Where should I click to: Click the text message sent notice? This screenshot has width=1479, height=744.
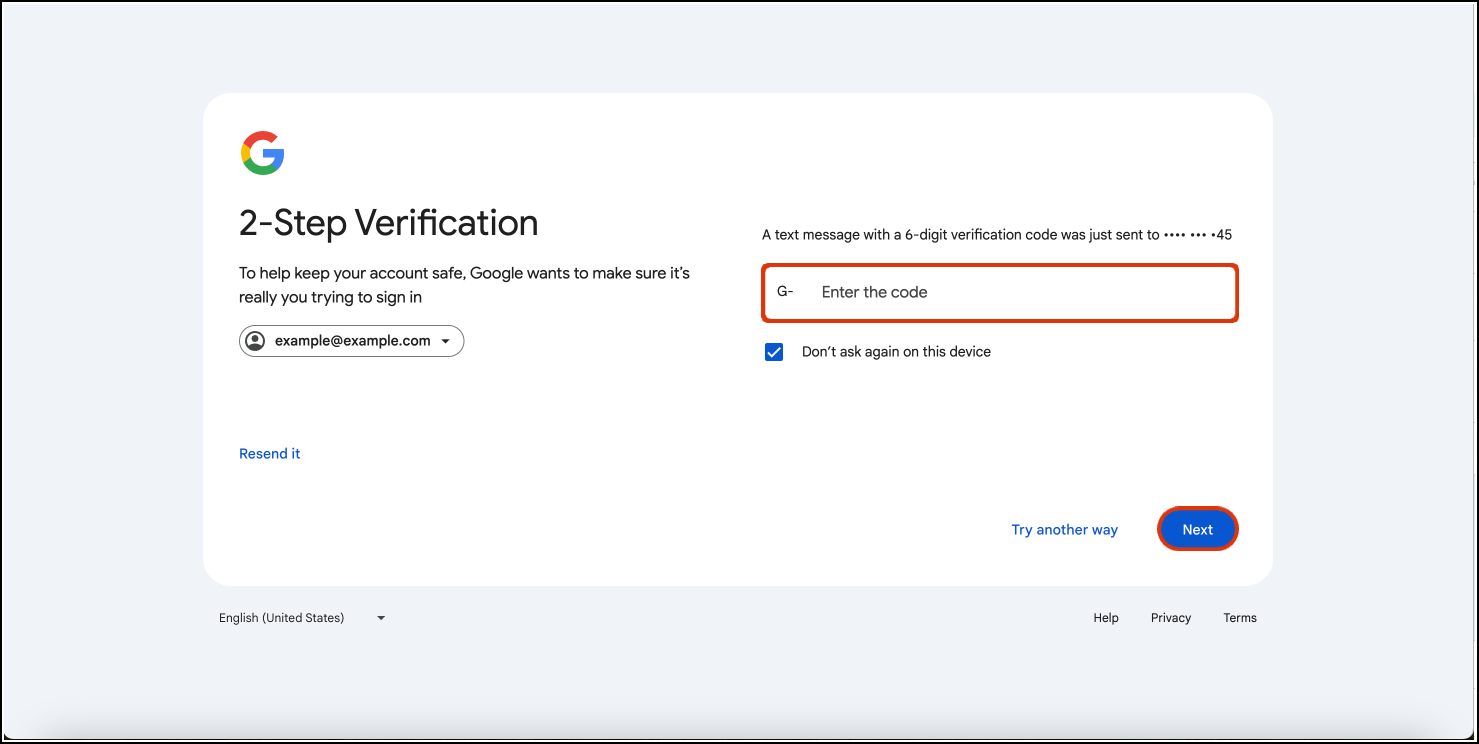(x=960, y=236)
